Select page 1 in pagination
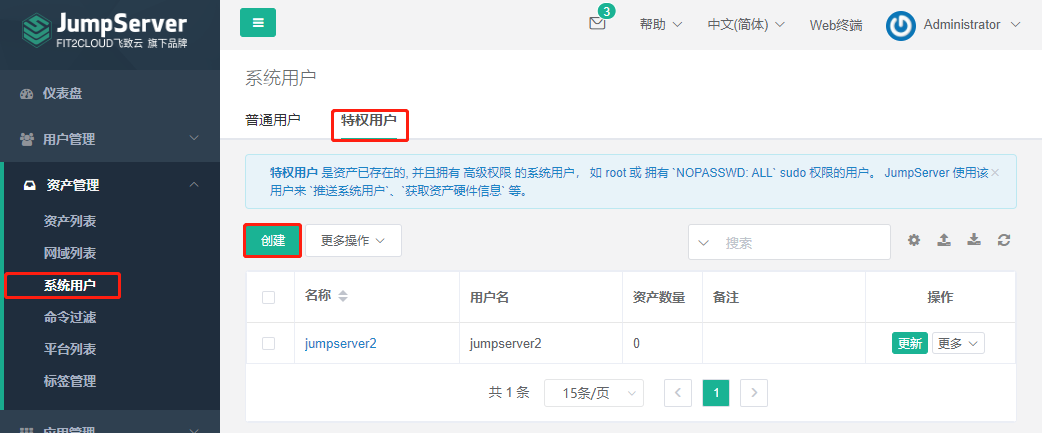This screenshot has width=1042, height=433. [716, 392]
